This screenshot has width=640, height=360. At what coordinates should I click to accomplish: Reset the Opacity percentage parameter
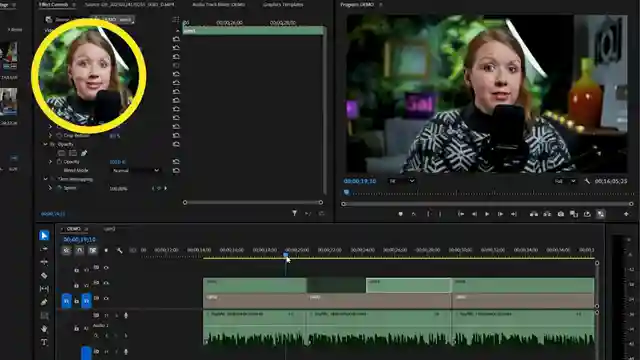pyautogui.click(x=176, y=162)
